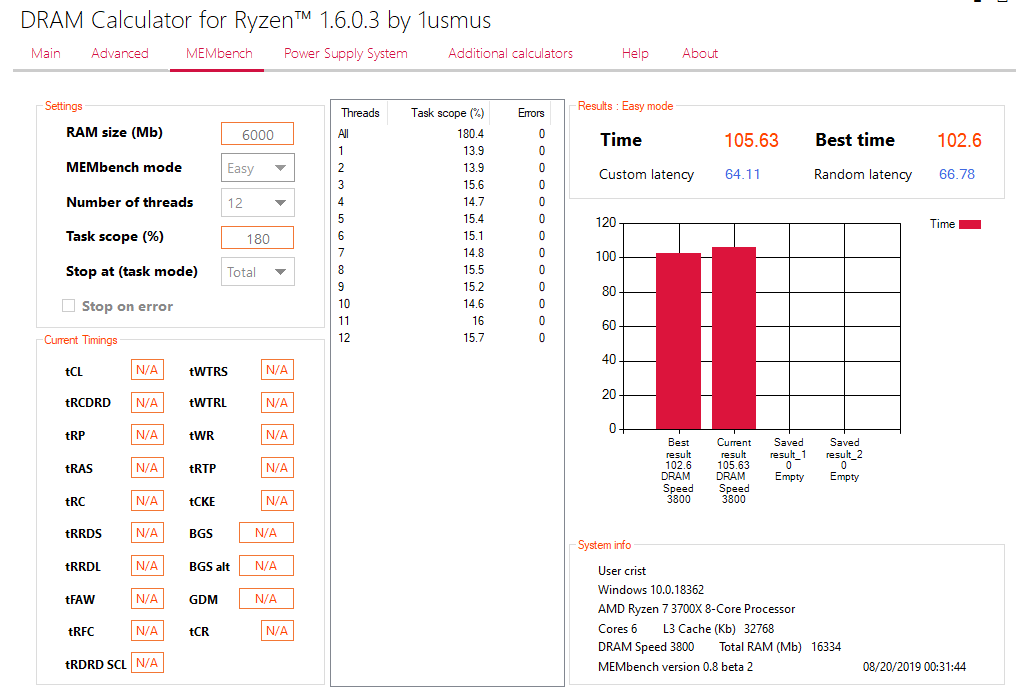Click the tWR timing value box
Viewport: 1016px width, 700px height.
pos(277,435)
